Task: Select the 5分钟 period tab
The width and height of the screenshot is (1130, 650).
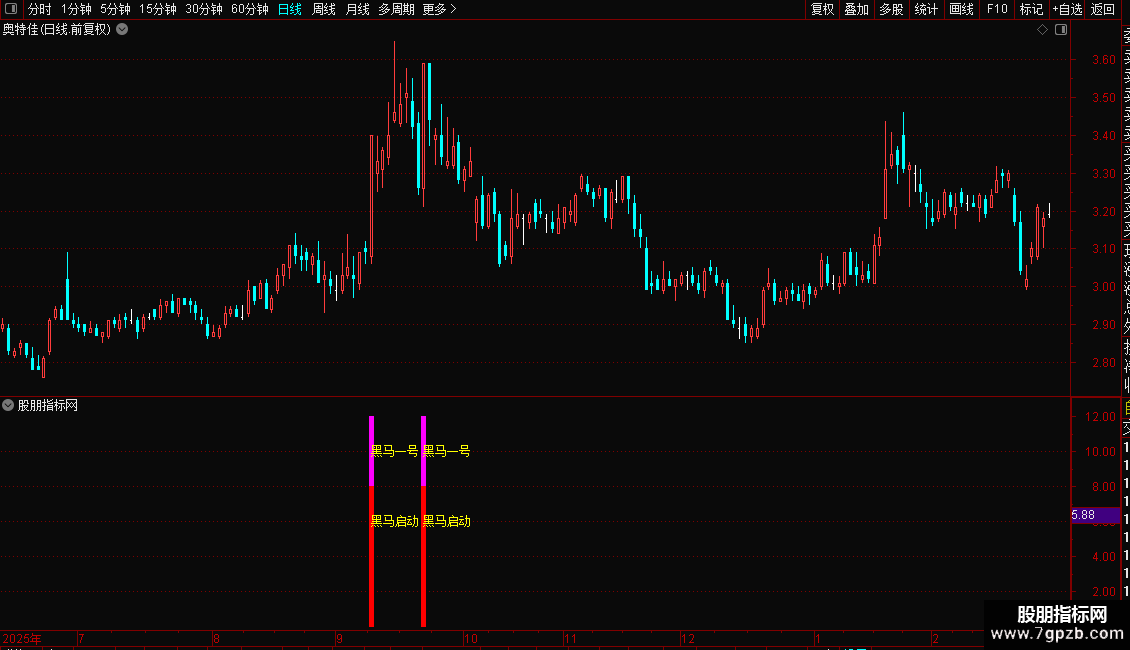Action: coord(115,9)
